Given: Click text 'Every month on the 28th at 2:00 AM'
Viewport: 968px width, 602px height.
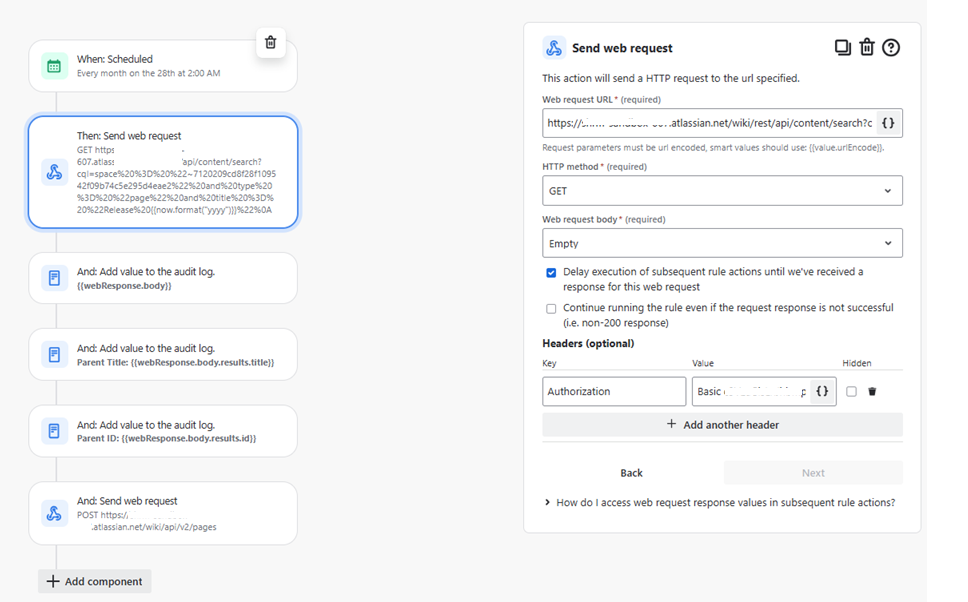Looking at the screenshot, I should coord(148,73).
